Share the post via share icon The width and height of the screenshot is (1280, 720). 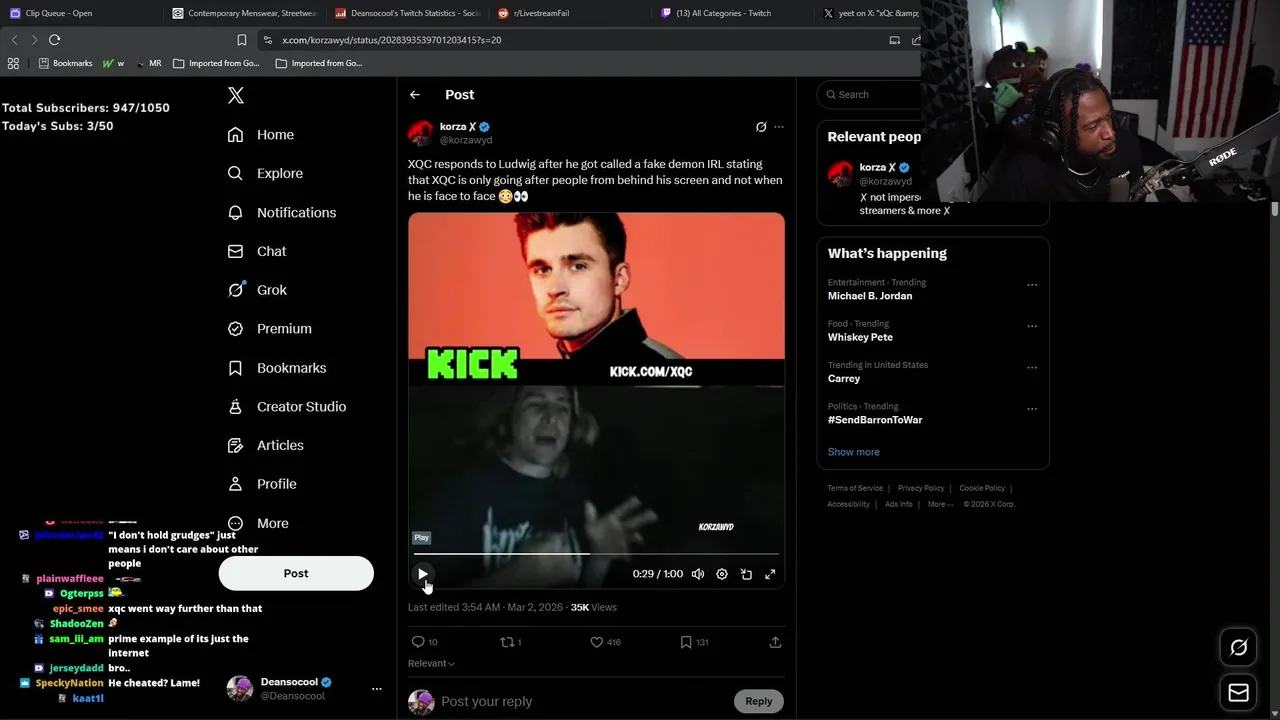(x=775, y=642)
